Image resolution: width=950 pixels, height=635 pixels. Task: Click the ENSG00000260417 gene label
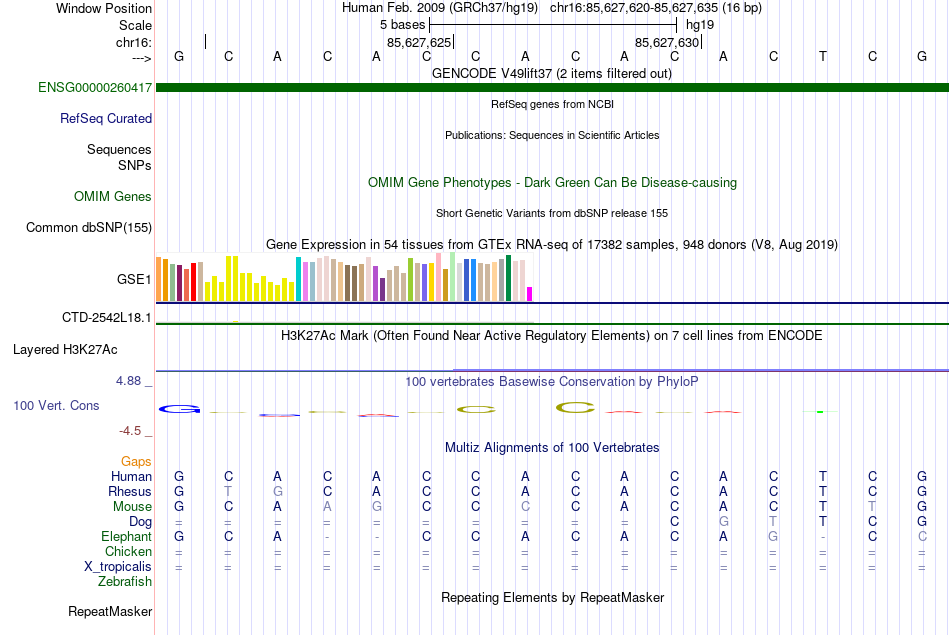(x=95, y=87)
